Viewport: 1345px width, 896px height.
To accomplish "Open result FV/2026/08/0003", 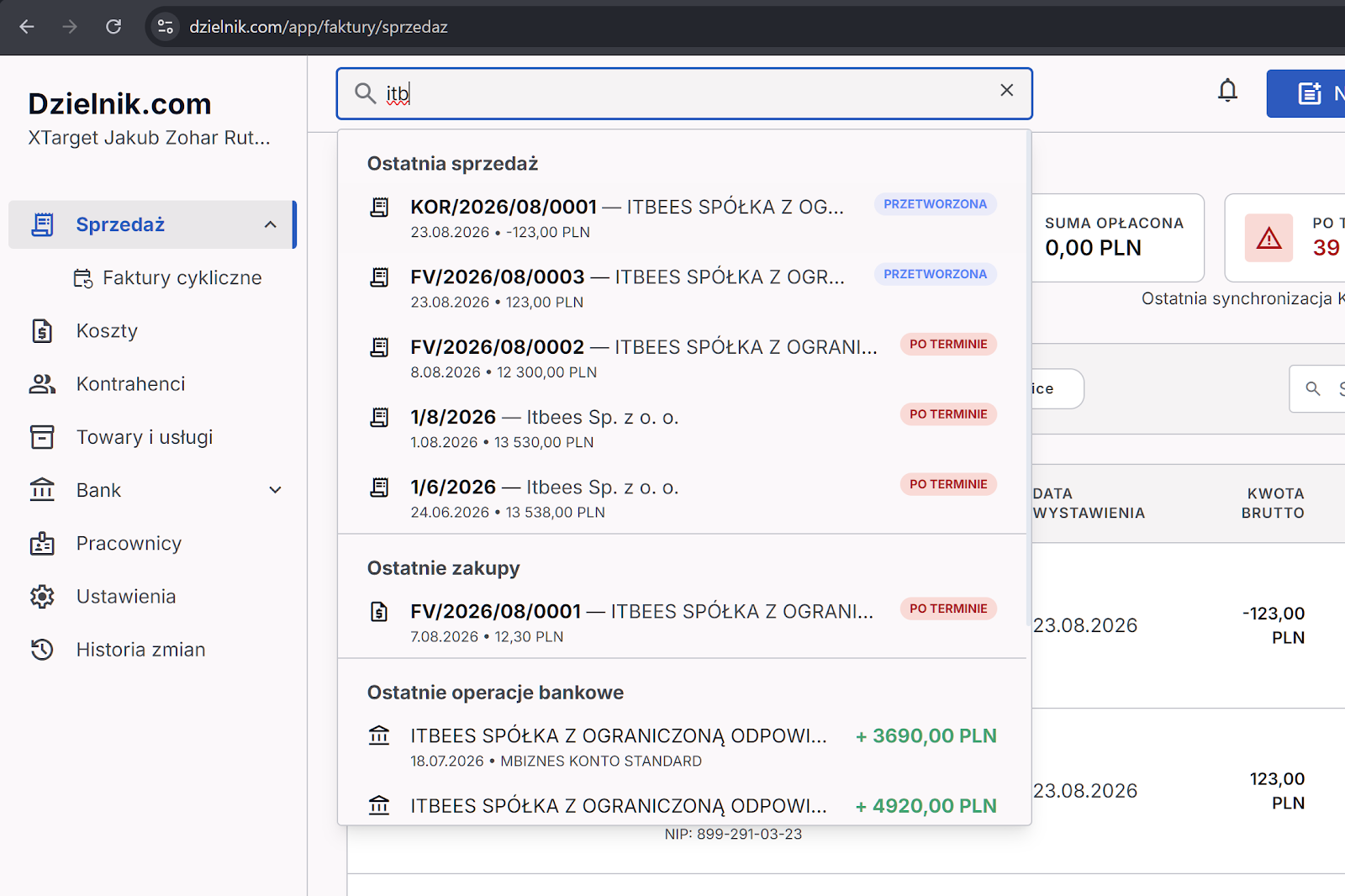I will (683, 287).
